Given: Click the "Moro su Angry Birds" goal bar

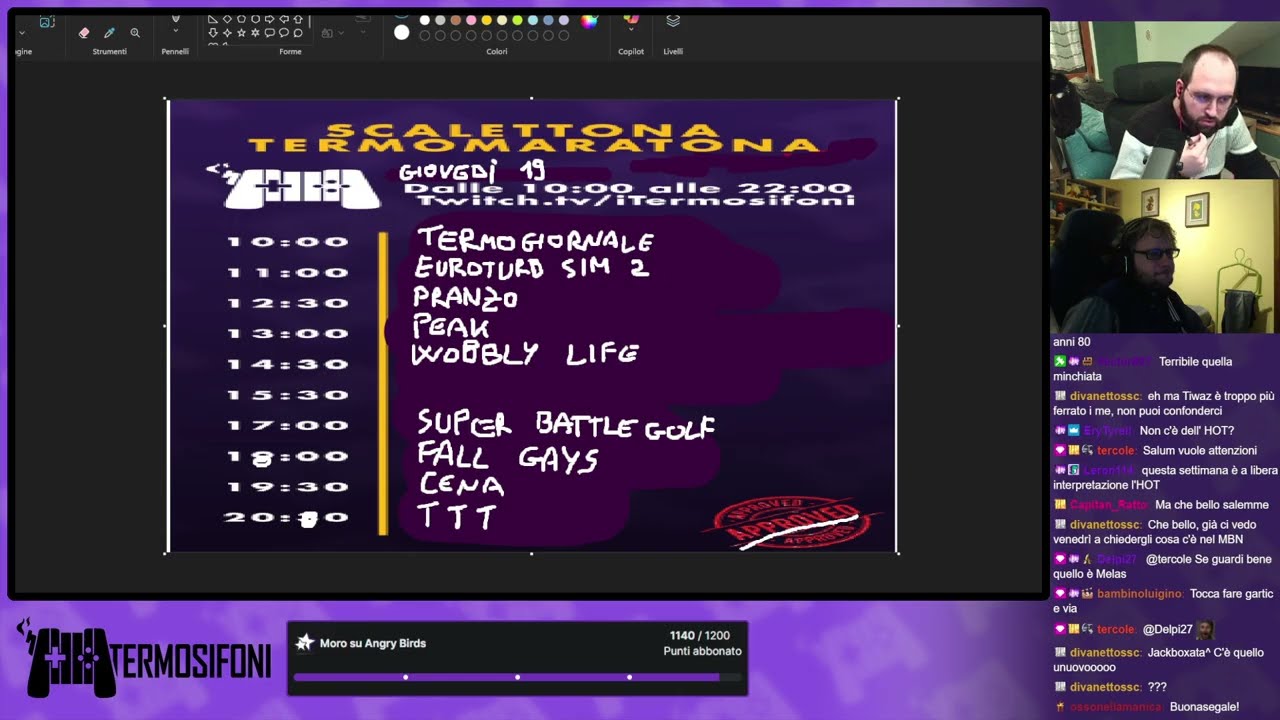Looking at the screenshot, I should click(x=517, y=658).
